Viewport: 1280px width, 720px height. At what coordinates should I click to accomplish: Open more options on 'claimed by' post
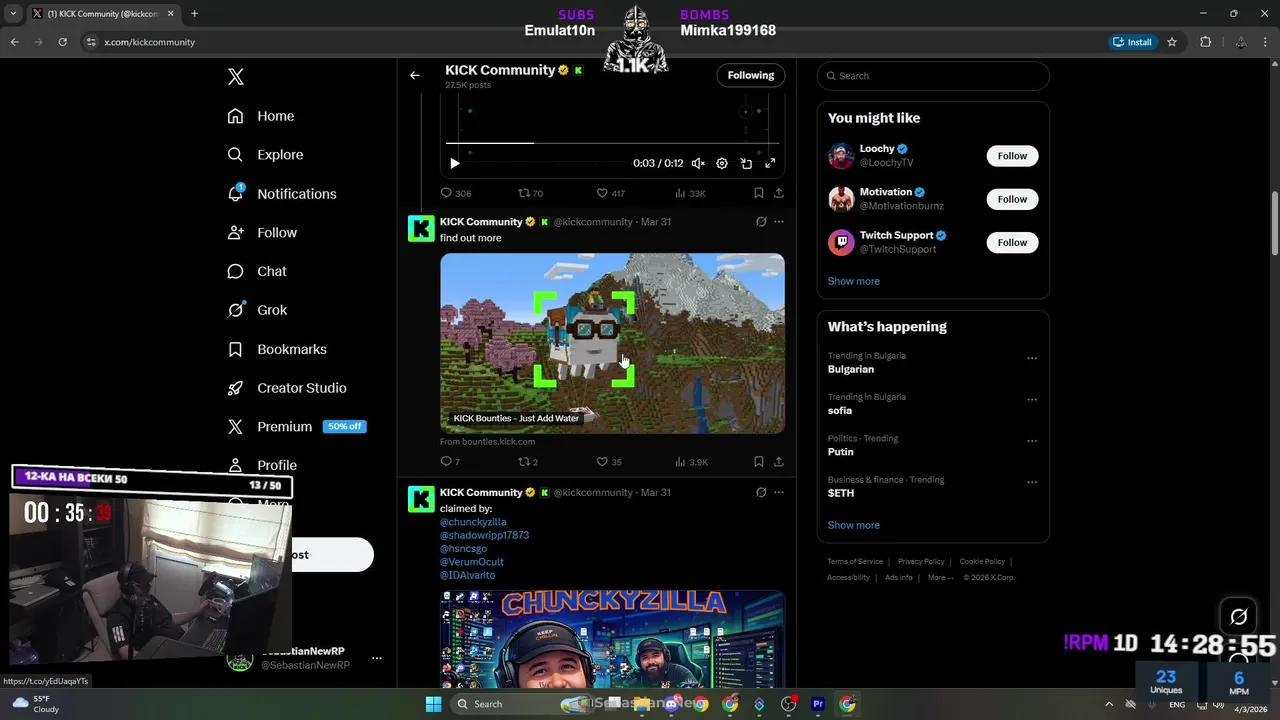[x=779, y=493]
